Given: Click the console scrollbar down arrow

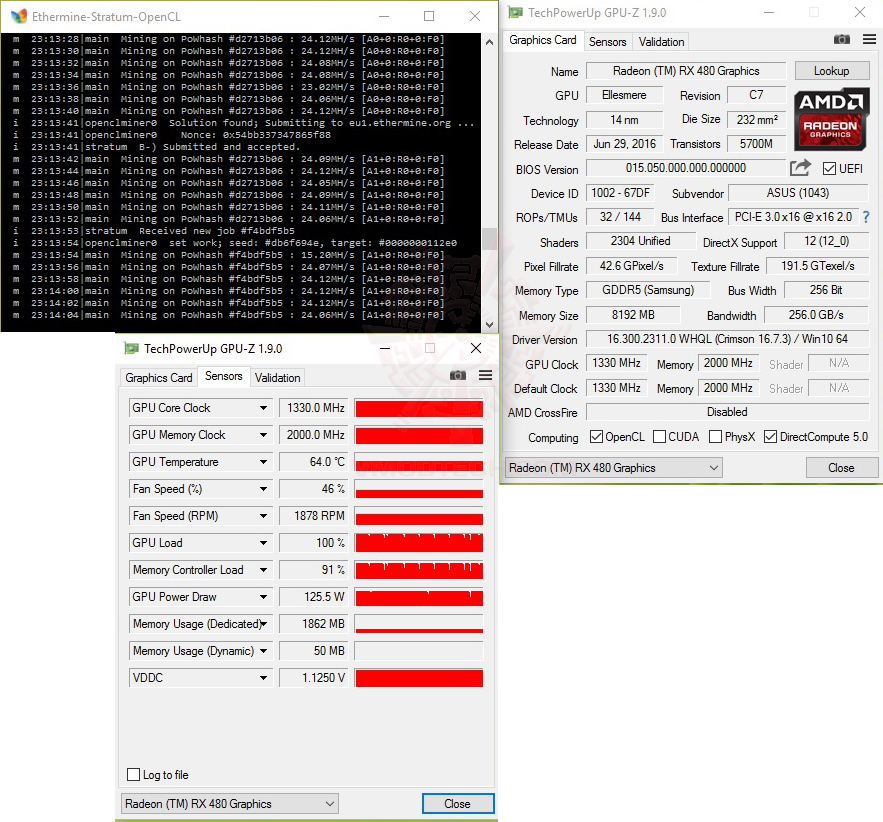Looking at the screenshot, I should pos(489,324).
